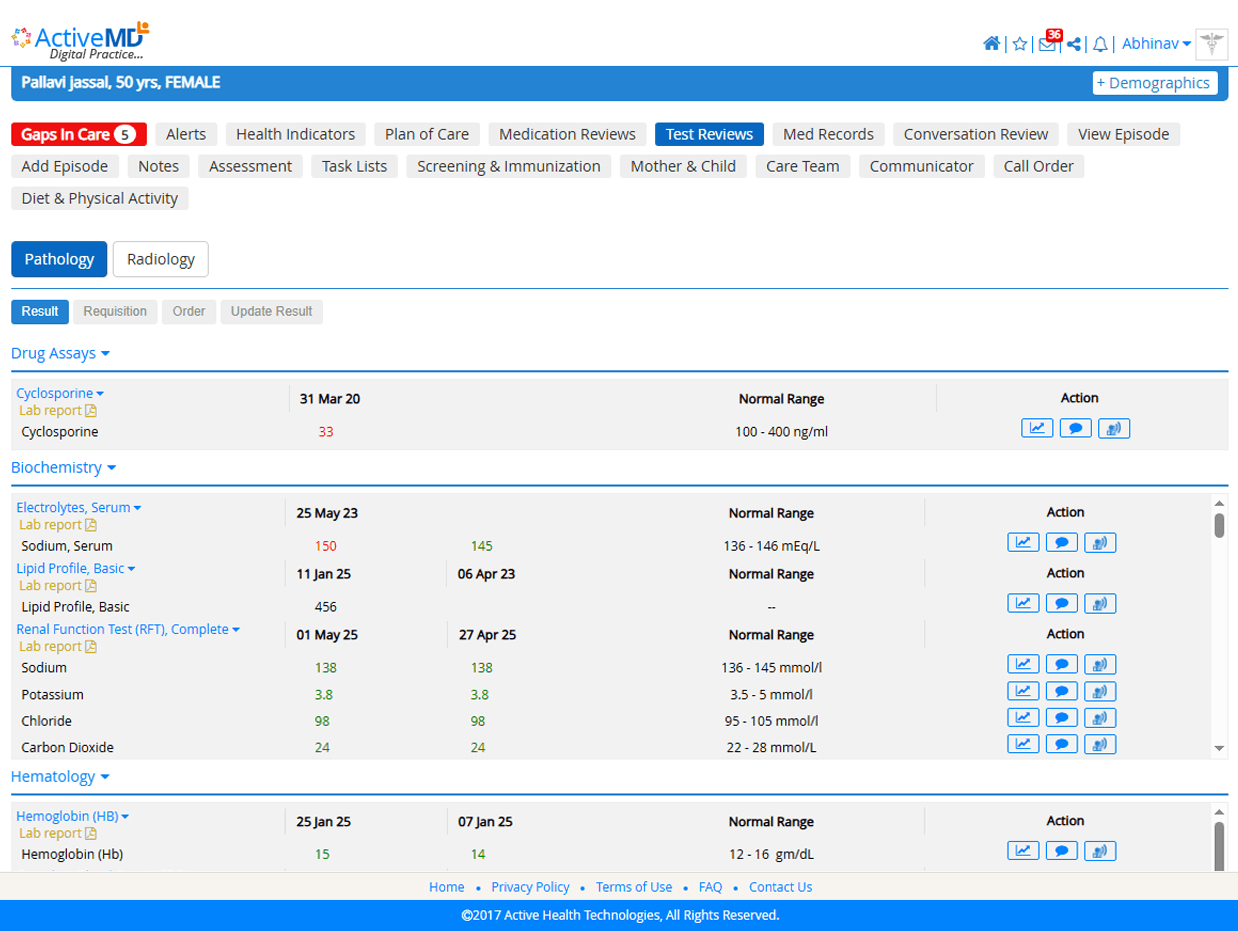Screen dimensions: 1238x931
Task: Expand Hemoglobin (HB) test dropdown
Action: (x=73, y=817)
